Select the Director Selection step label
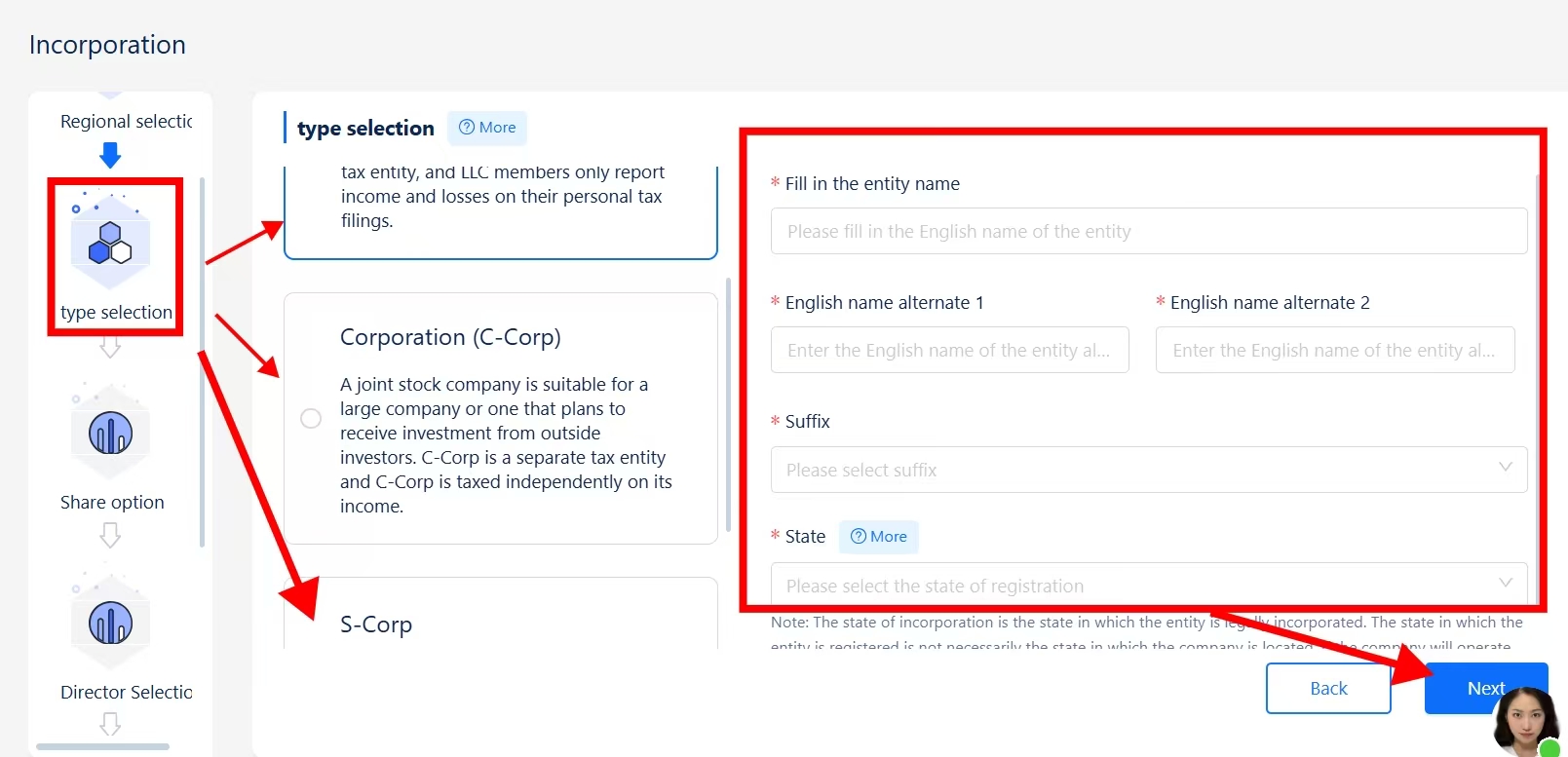Screen dimensions: 1568x757 click(x=126, y=693)
